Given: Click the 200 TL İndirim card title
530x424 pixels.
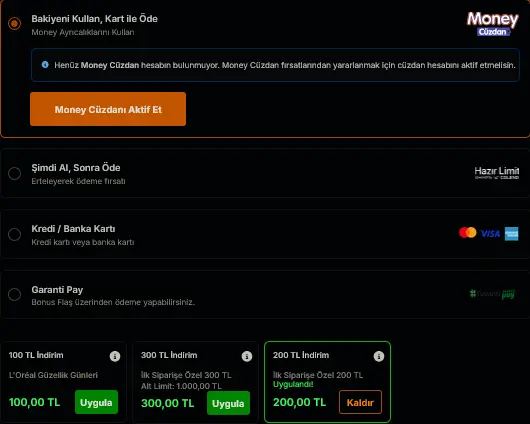Looking at the screenshot, I should (301, 355).
